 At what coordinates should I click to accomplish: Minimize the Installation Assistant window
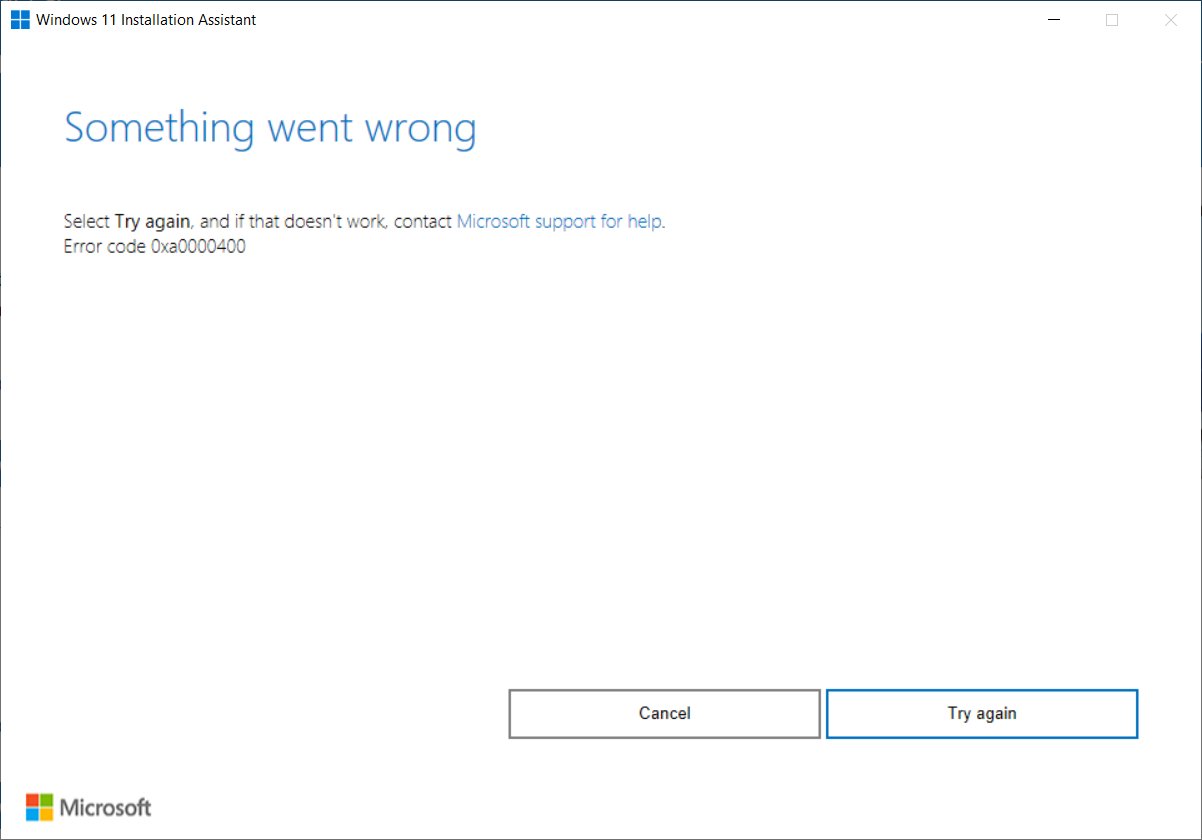1053,20
